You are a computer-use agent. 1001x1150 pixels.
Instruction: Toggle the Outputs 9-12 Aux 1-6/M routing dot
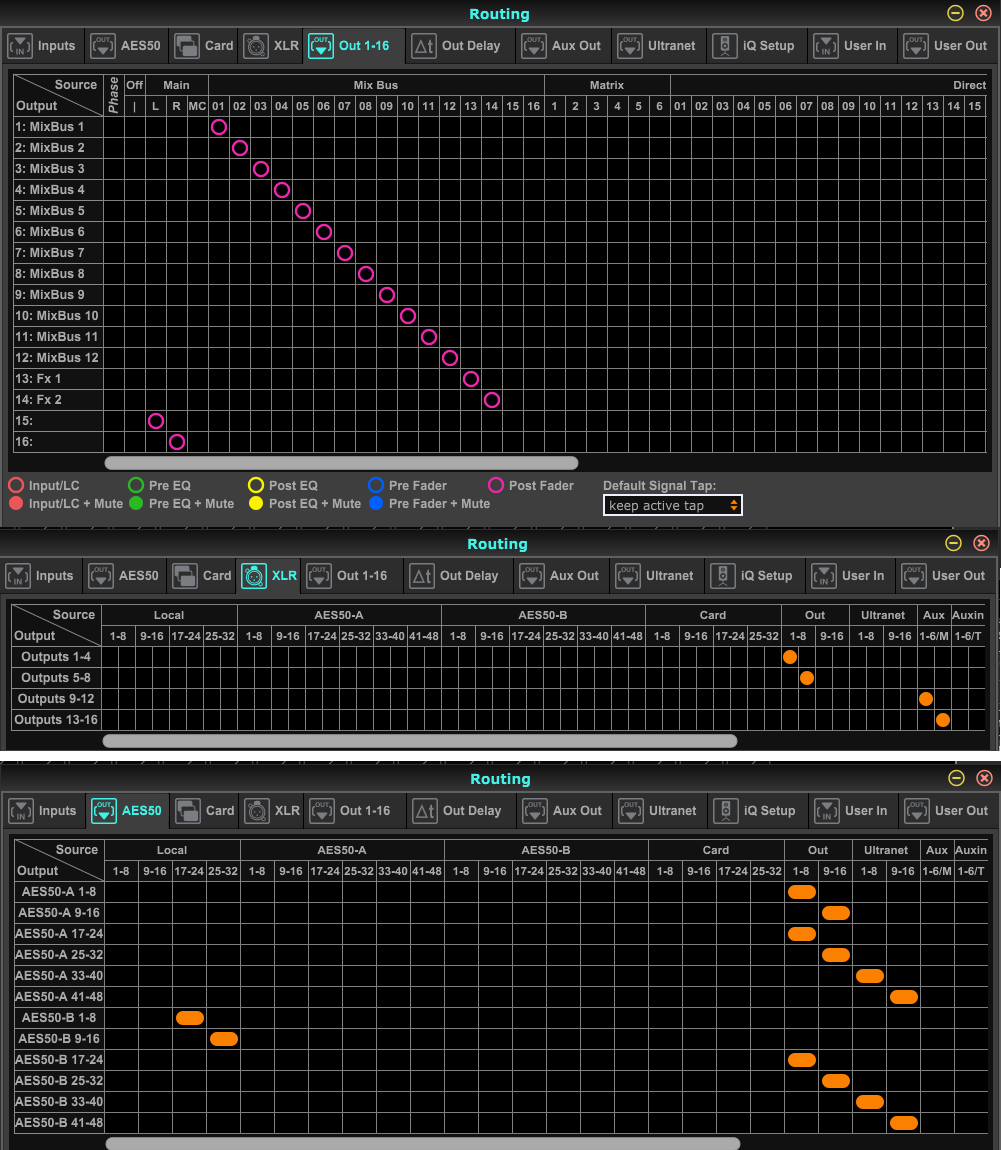(926, 699)
